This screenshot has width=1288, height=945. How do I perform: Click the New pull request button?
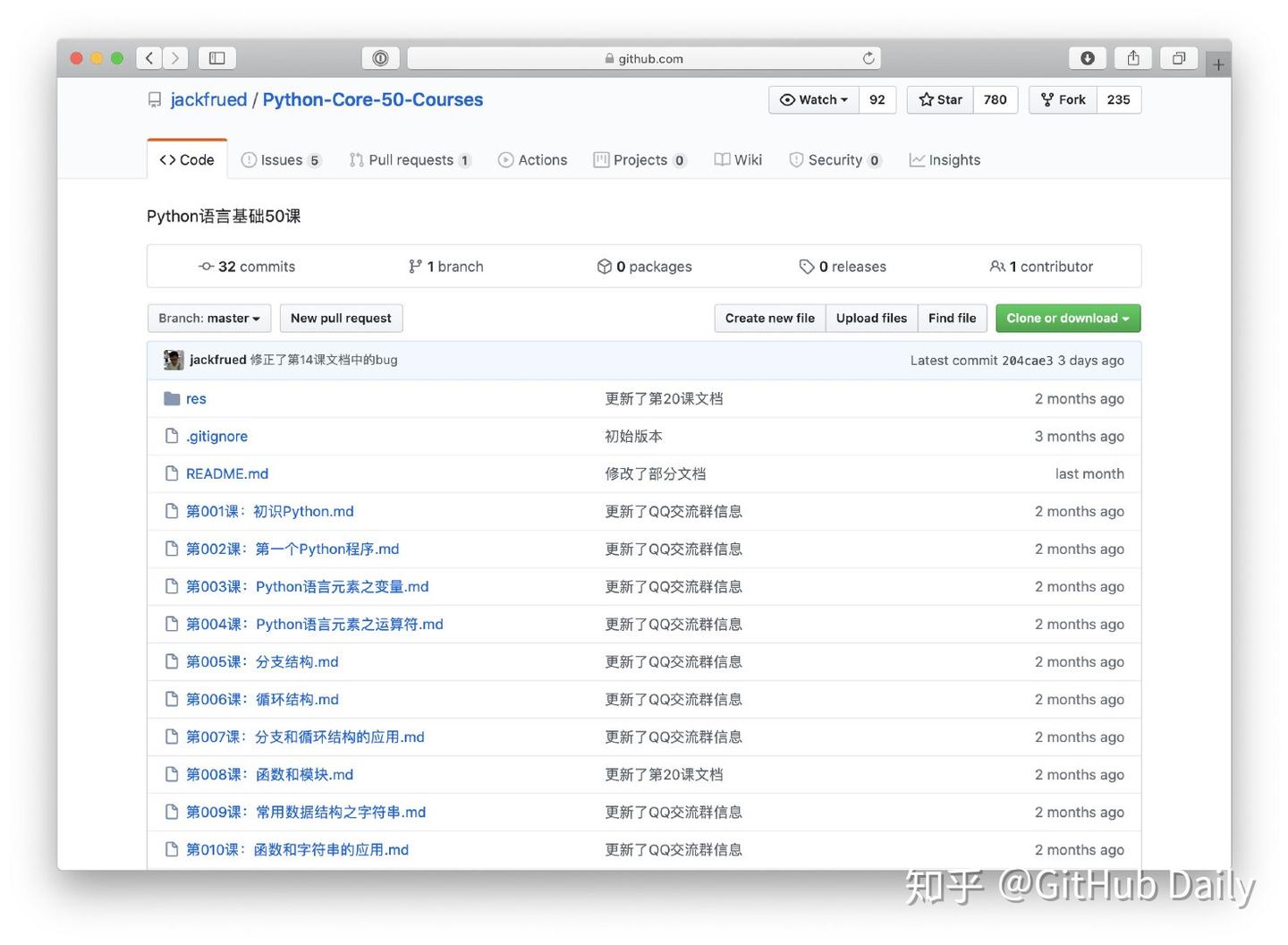[x=341, y=318]
